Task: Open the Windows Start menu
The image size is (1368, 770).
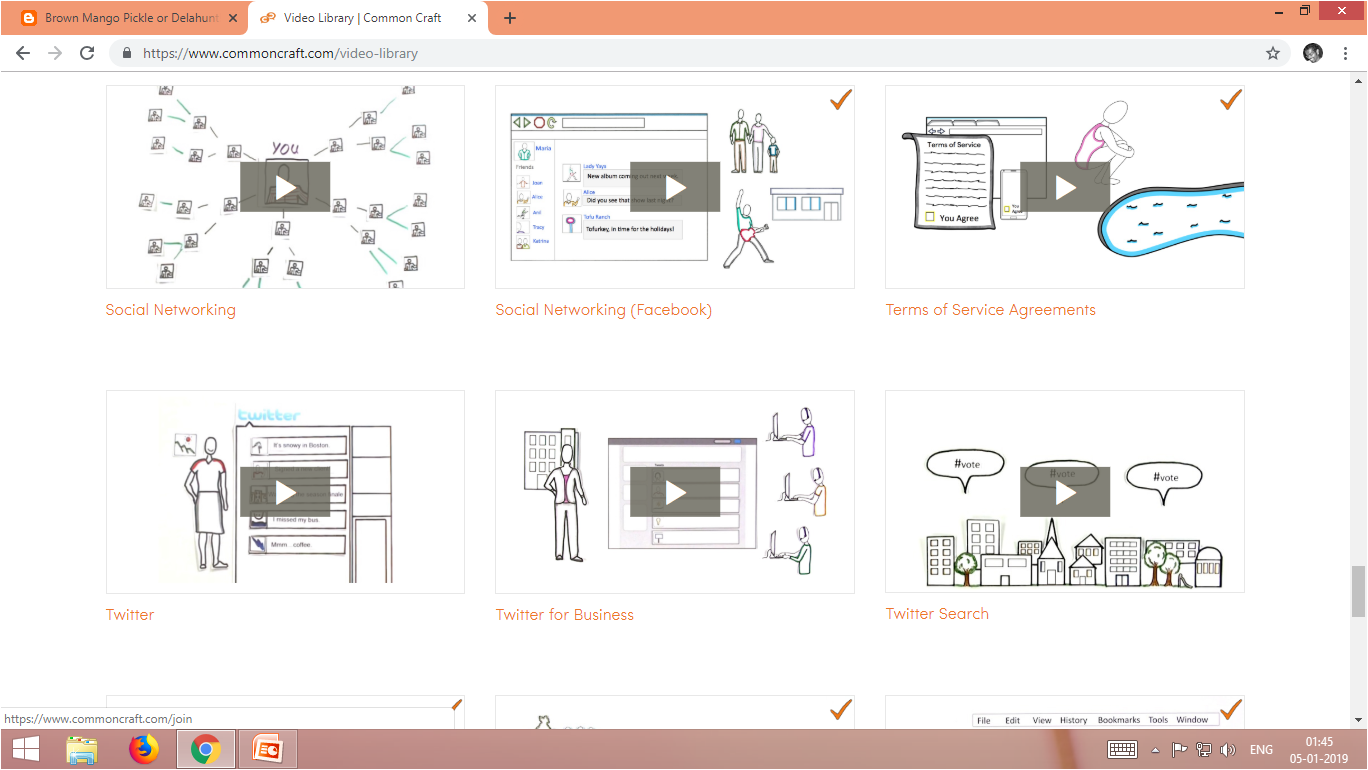Action: point(26,749)
